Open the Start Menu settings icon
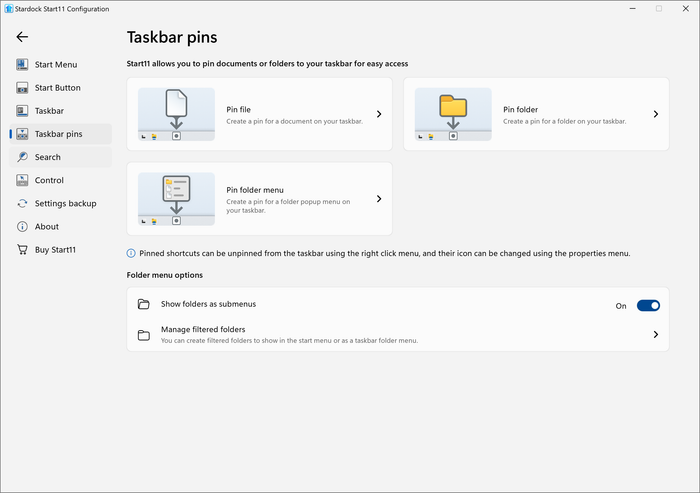 [22, 64]
